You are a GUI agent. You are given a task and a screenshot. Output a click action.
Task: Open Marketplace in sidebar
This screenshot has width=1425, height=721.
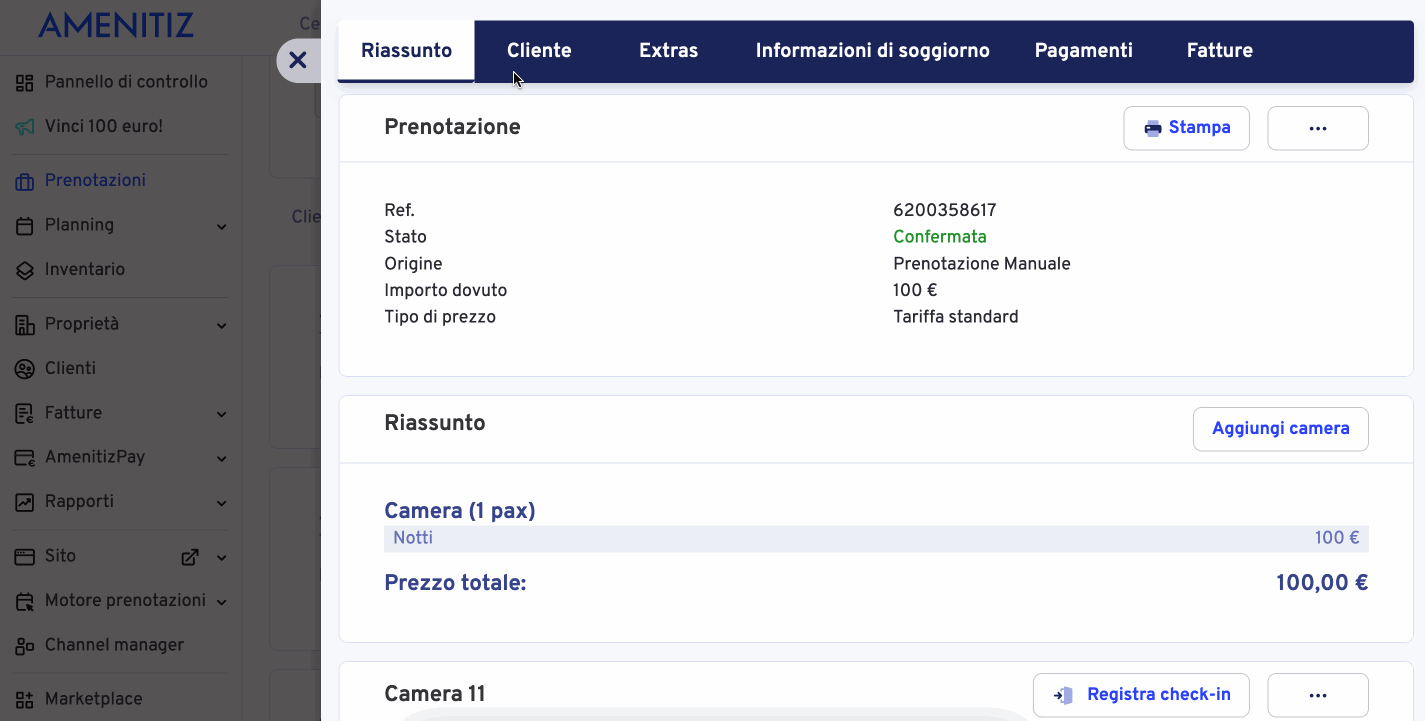(93, 699)
